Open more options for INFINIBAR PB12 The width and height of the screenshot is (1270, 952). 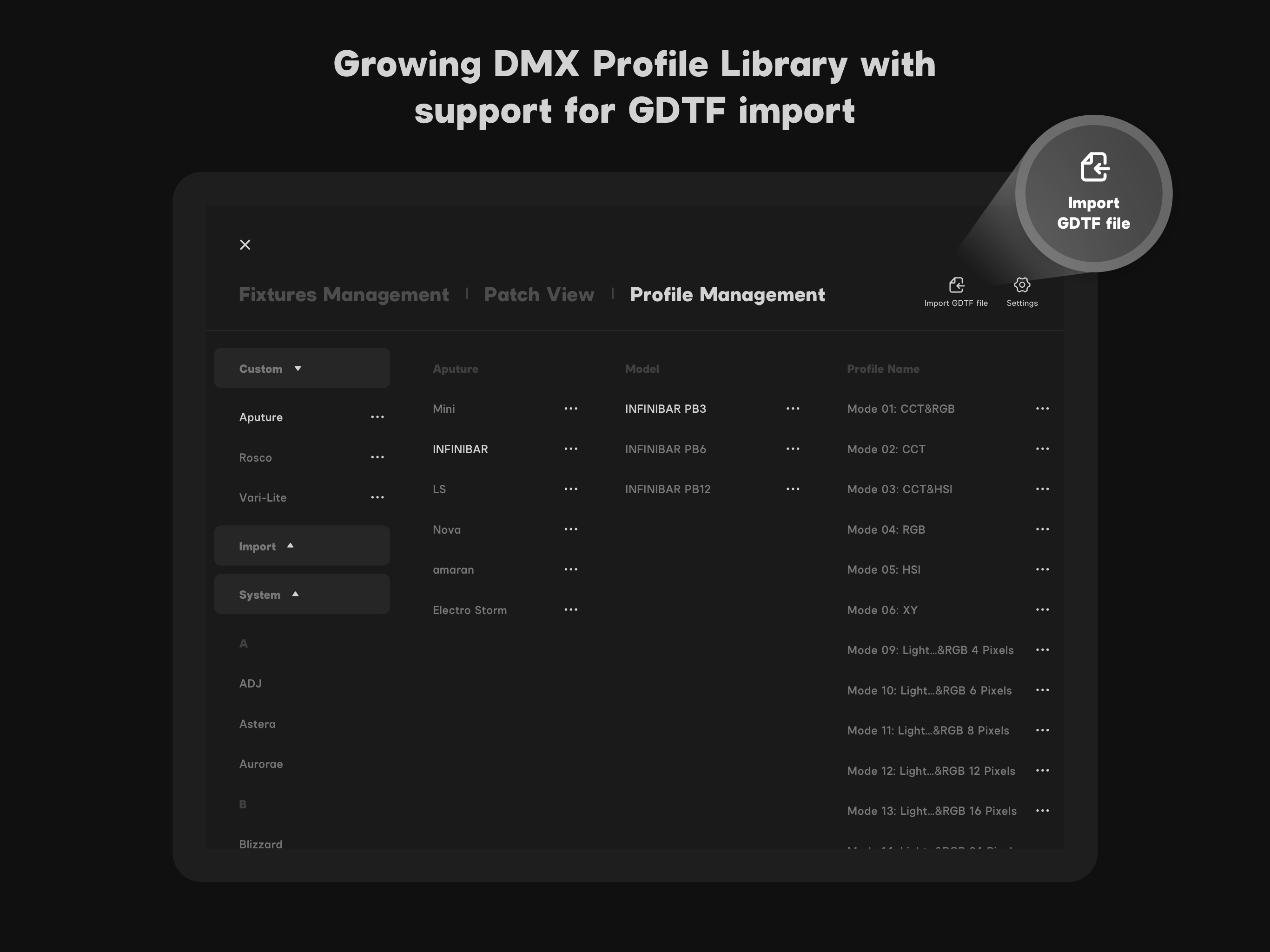793,489
